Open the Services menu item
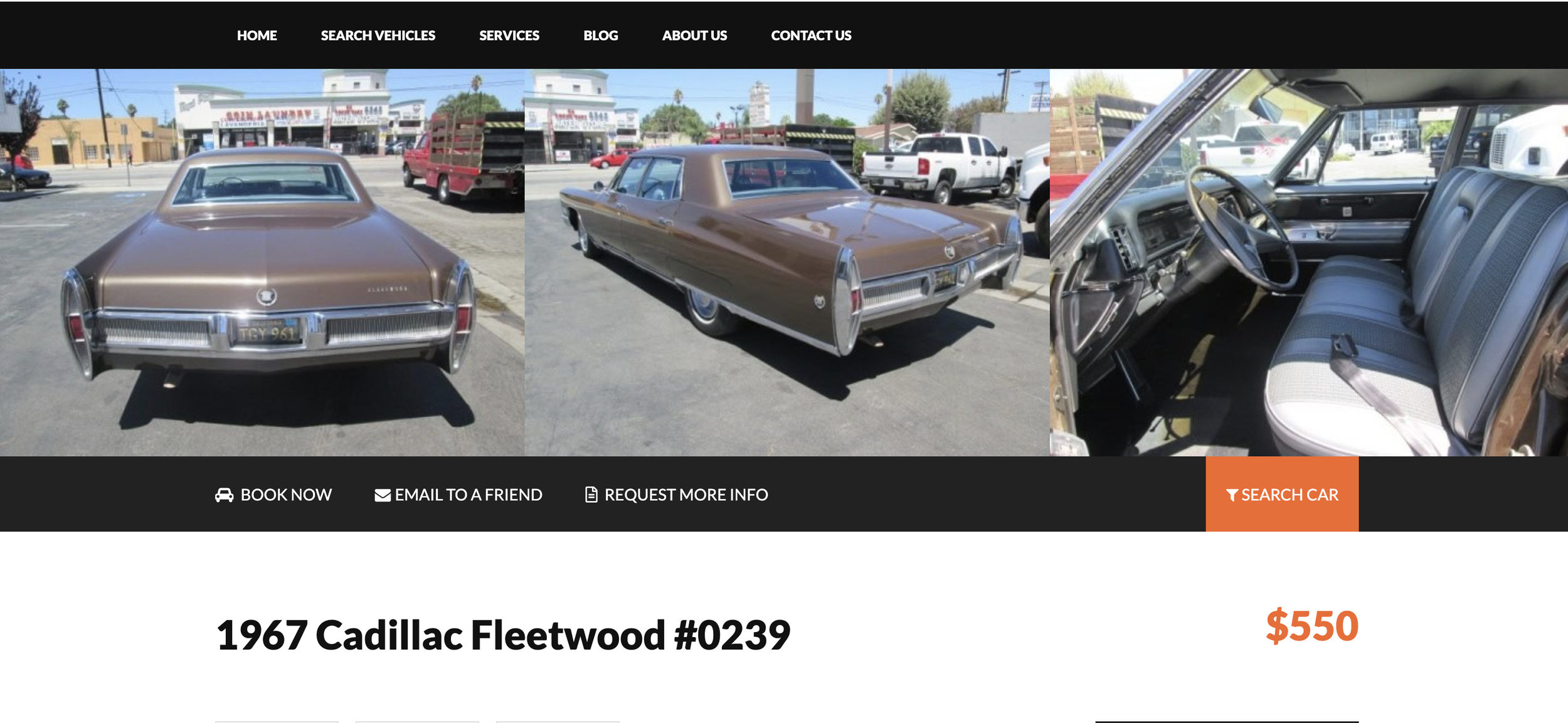Viewport: 1568px width, 723px height. [x=509, y=36]
